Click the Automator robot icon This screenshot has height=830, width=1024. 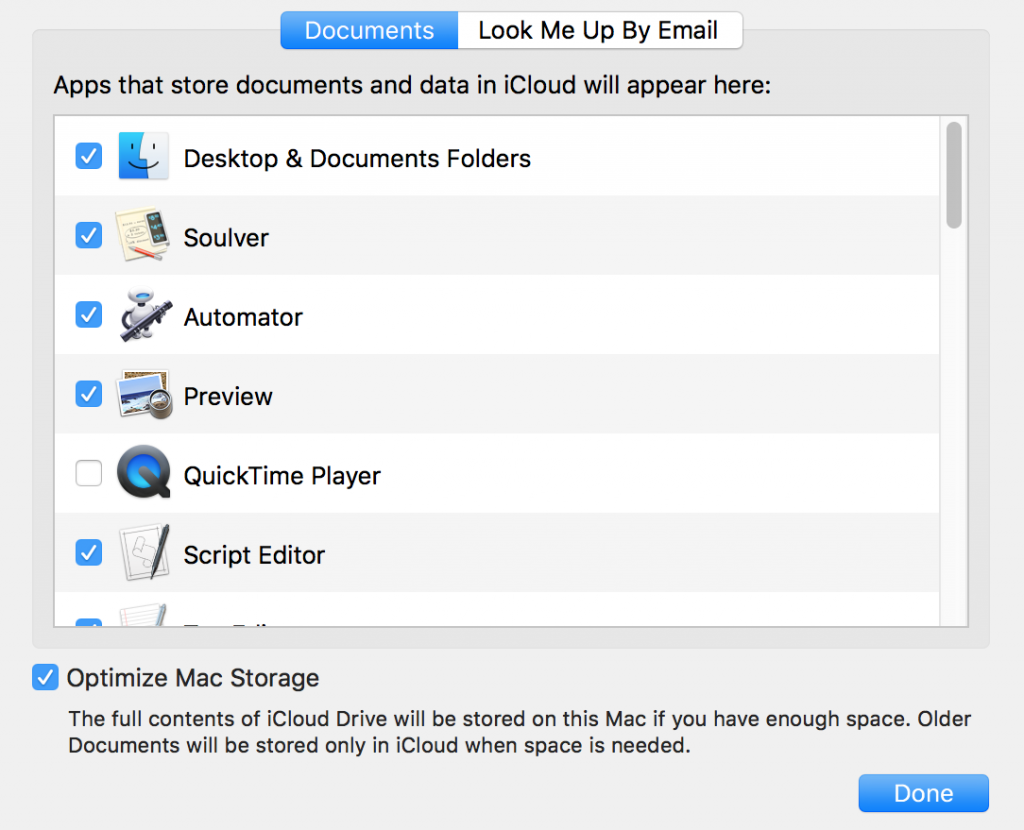tap(140, 315)
